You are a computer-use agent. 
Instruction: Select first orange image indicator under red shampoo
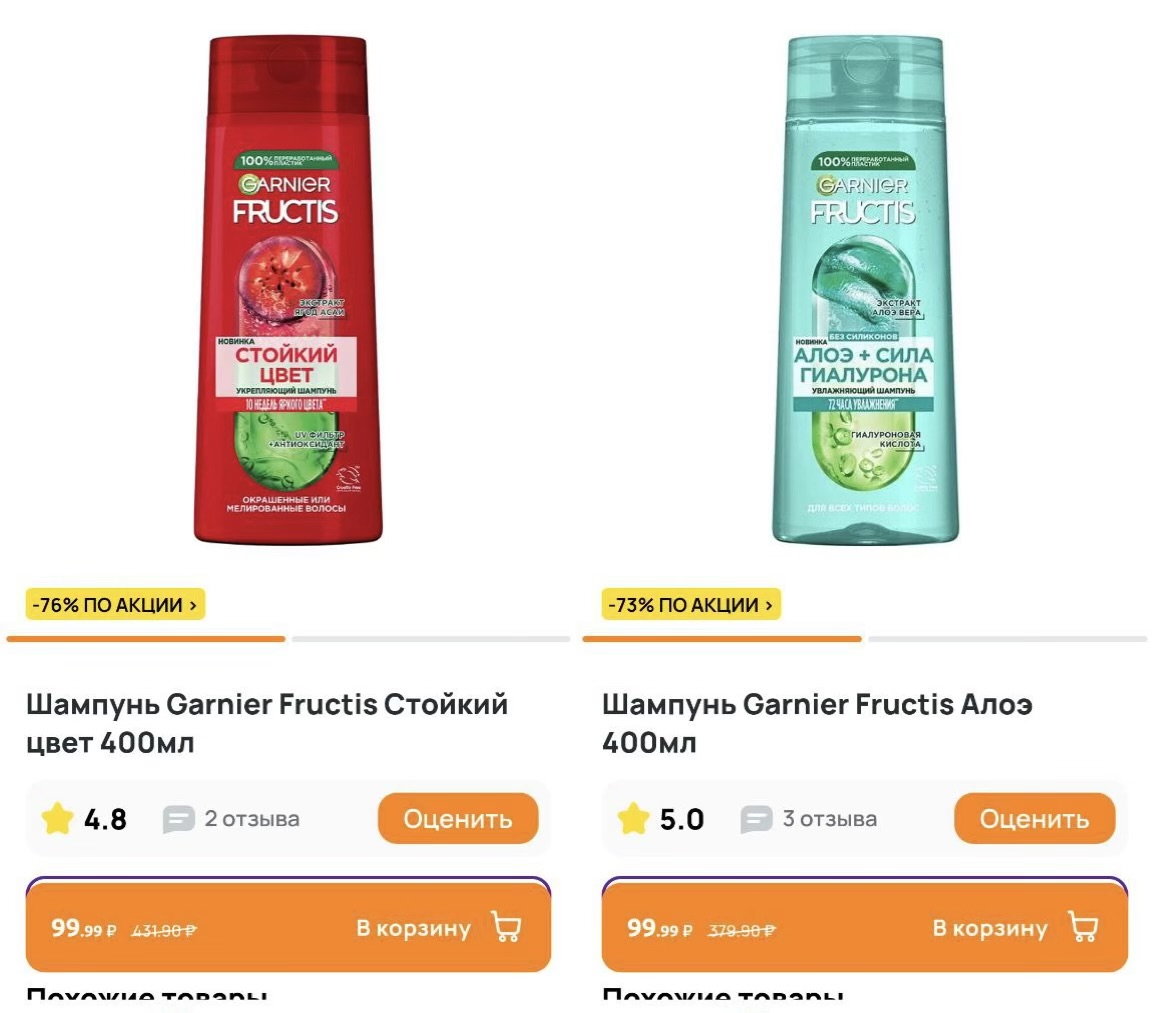point(145,639)
